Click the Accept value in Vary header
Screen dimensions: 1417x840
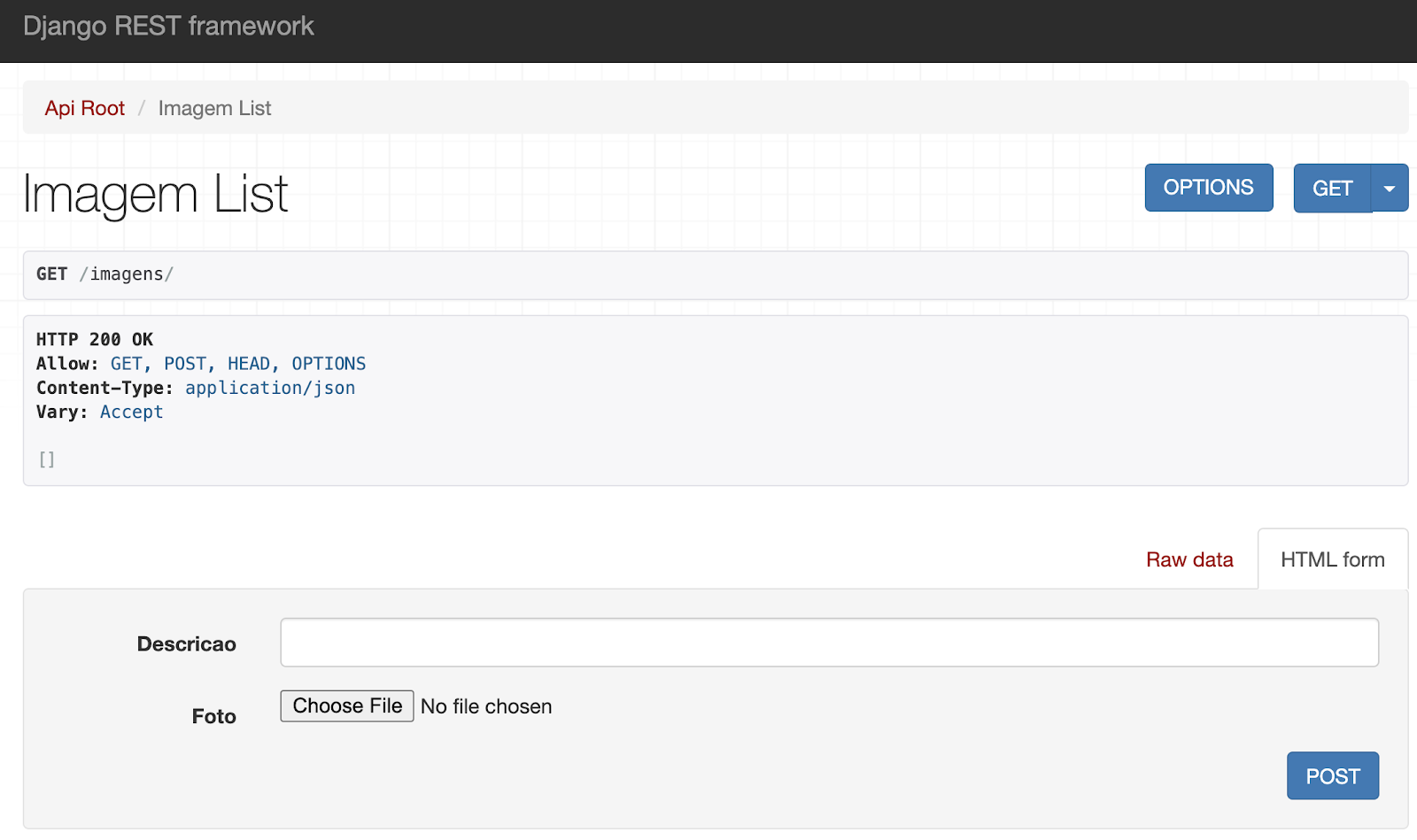point(131,412)
